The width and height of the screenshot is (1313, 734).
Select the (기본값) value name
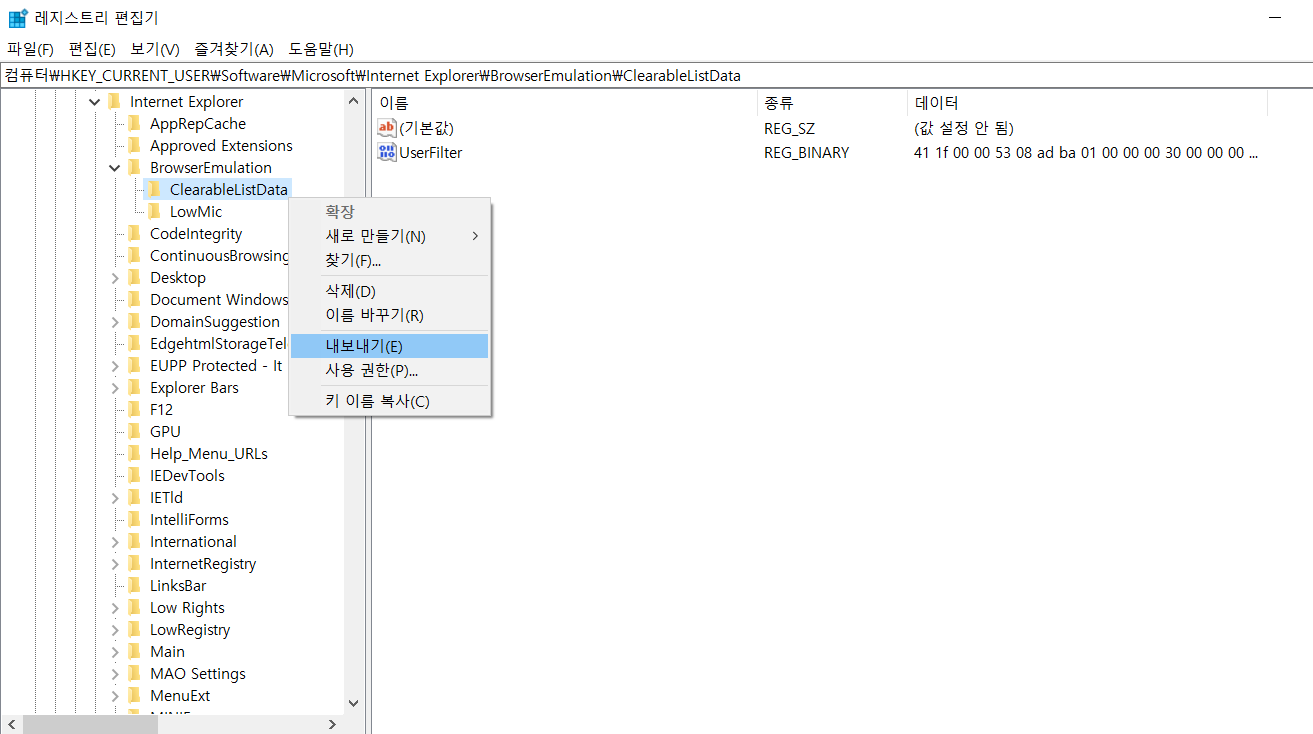click(427, 129)
